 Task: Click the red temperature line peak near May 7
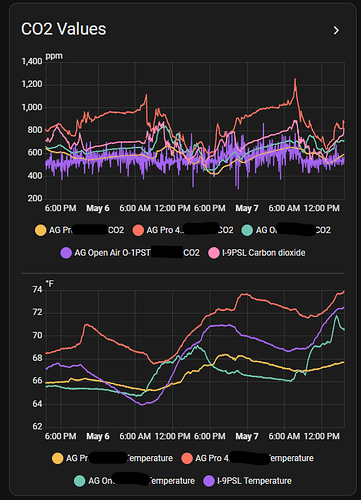[x=244, y=294]
